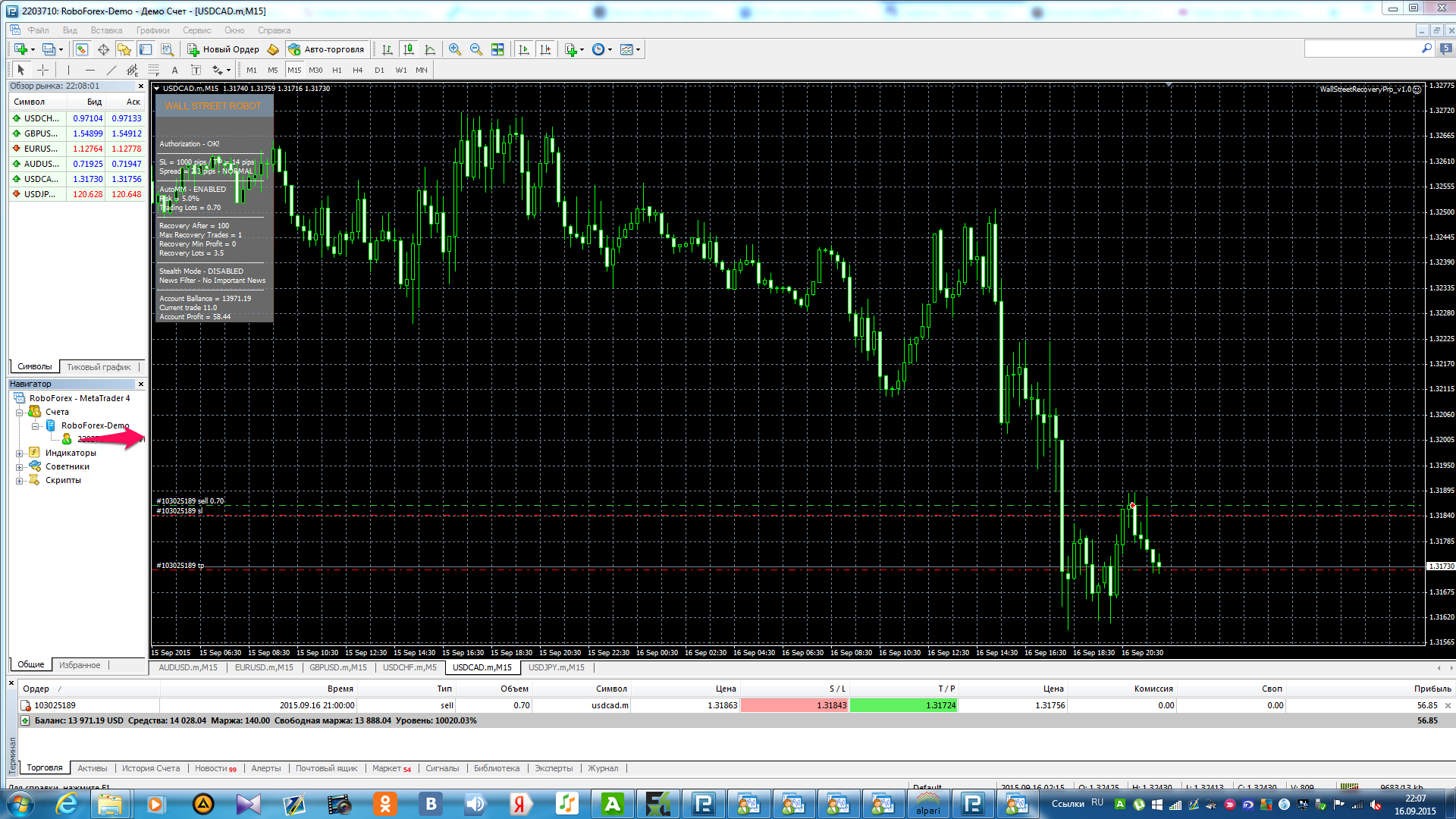The image size is (1456, 819).
Task: Select the equidistant channel tool
Action: point(132,70)
